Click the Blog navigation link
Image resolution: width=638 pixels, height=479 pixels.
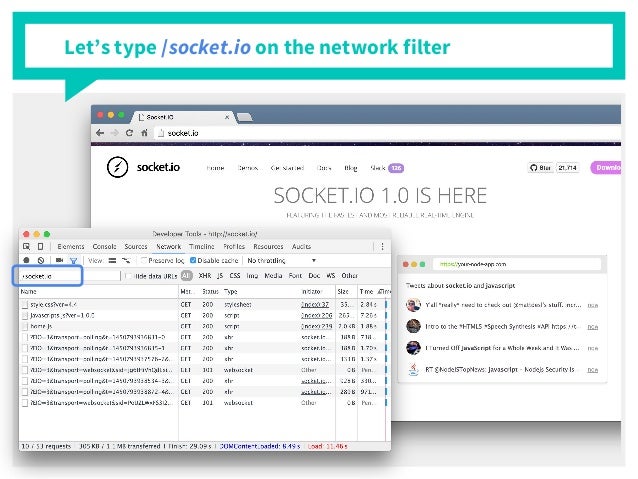click(x=351, y=168)
